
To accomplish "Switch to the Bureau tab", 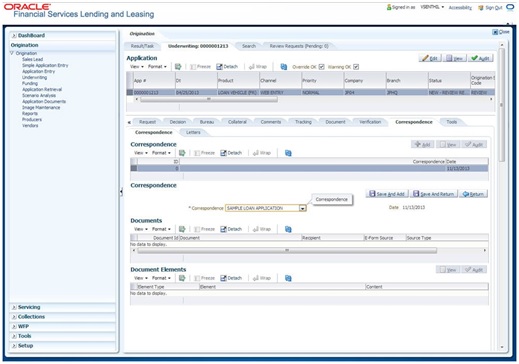I will 207,122.
